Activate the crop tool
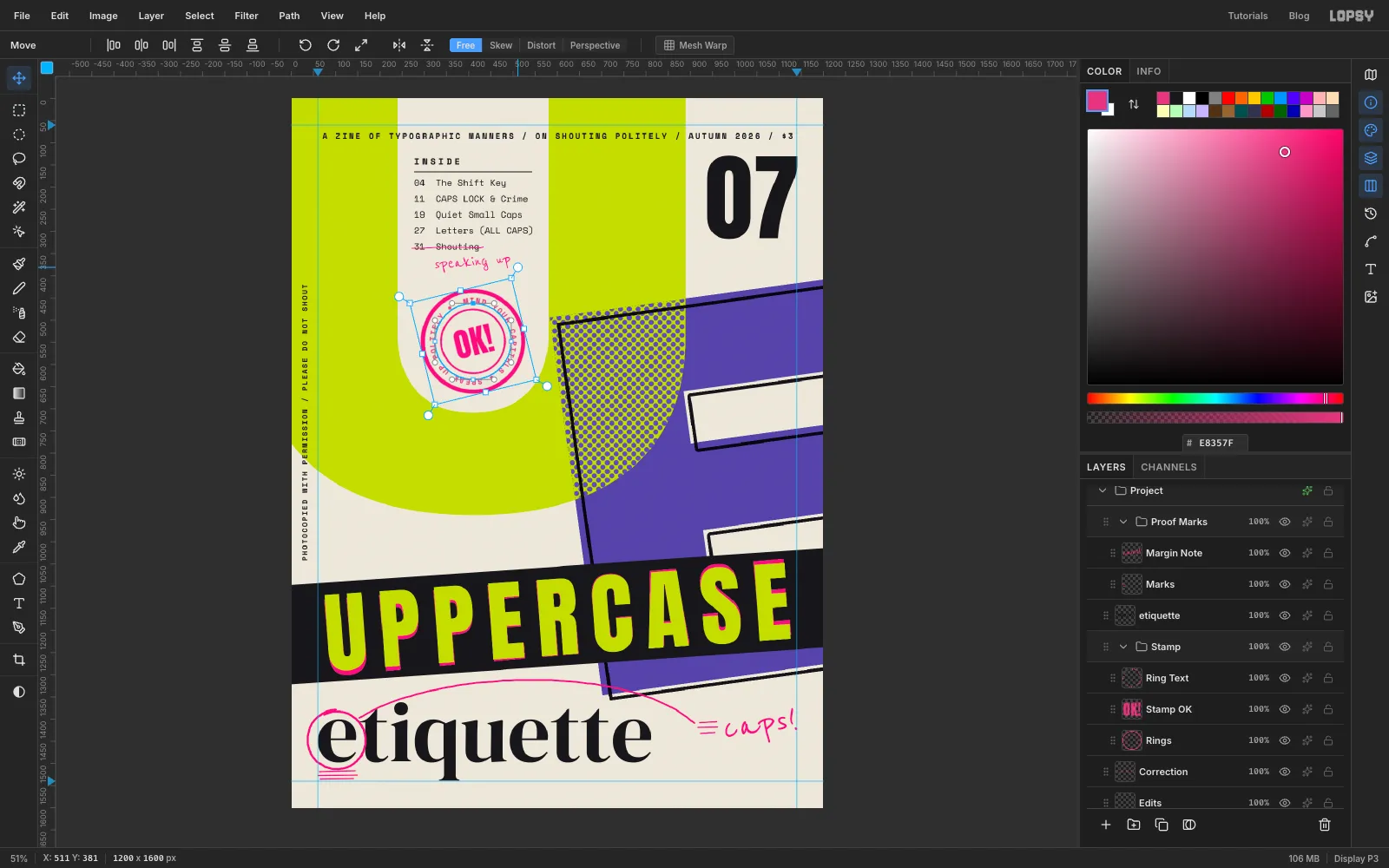 [19, 660]
